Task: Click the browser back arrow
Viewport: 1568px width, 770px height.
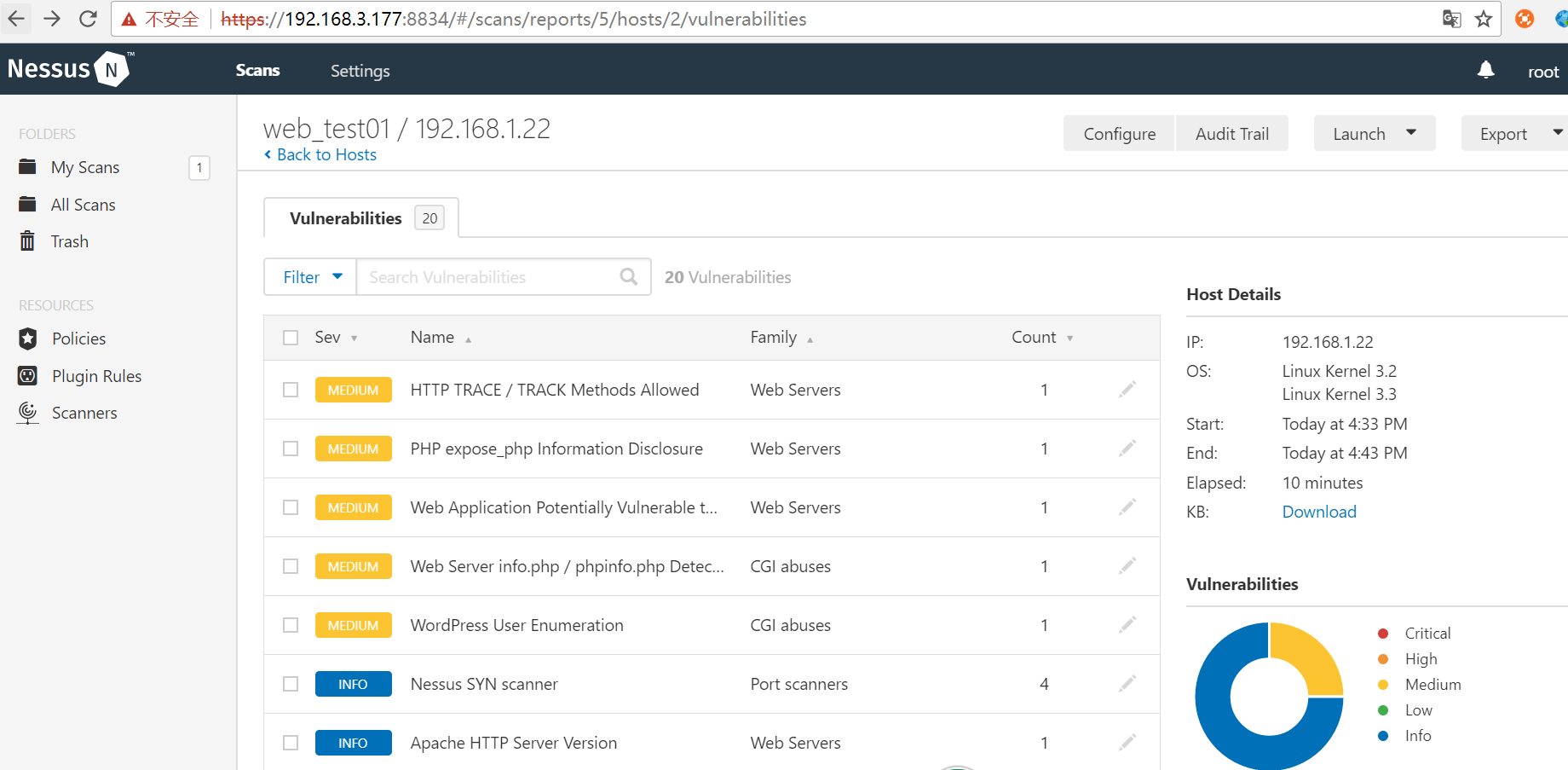Action: tap(16, 19)
